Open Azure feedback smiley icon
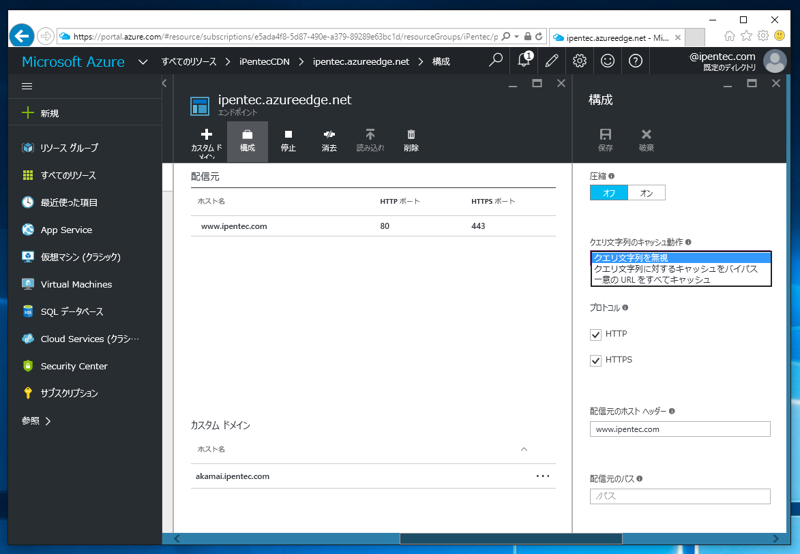This screenshot has width=800, height=554. point(607,61)
